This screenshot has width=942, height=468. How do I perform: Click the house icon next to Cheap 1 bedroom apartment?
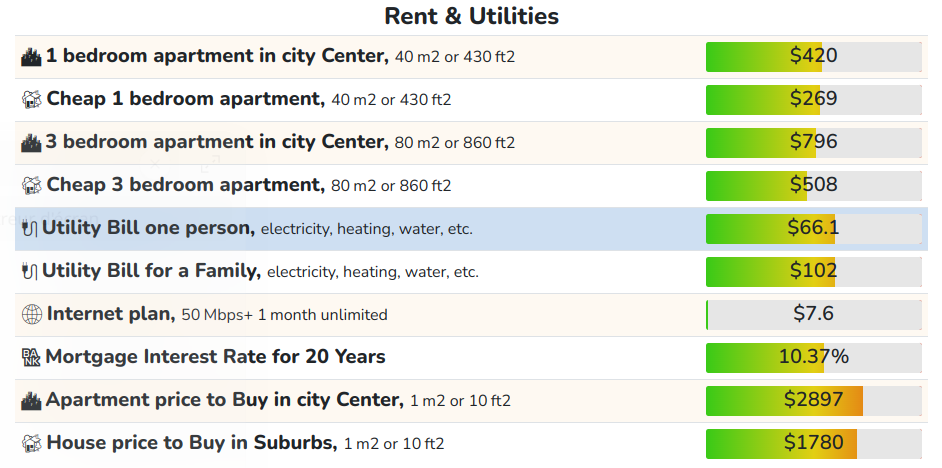pos(32,99)
